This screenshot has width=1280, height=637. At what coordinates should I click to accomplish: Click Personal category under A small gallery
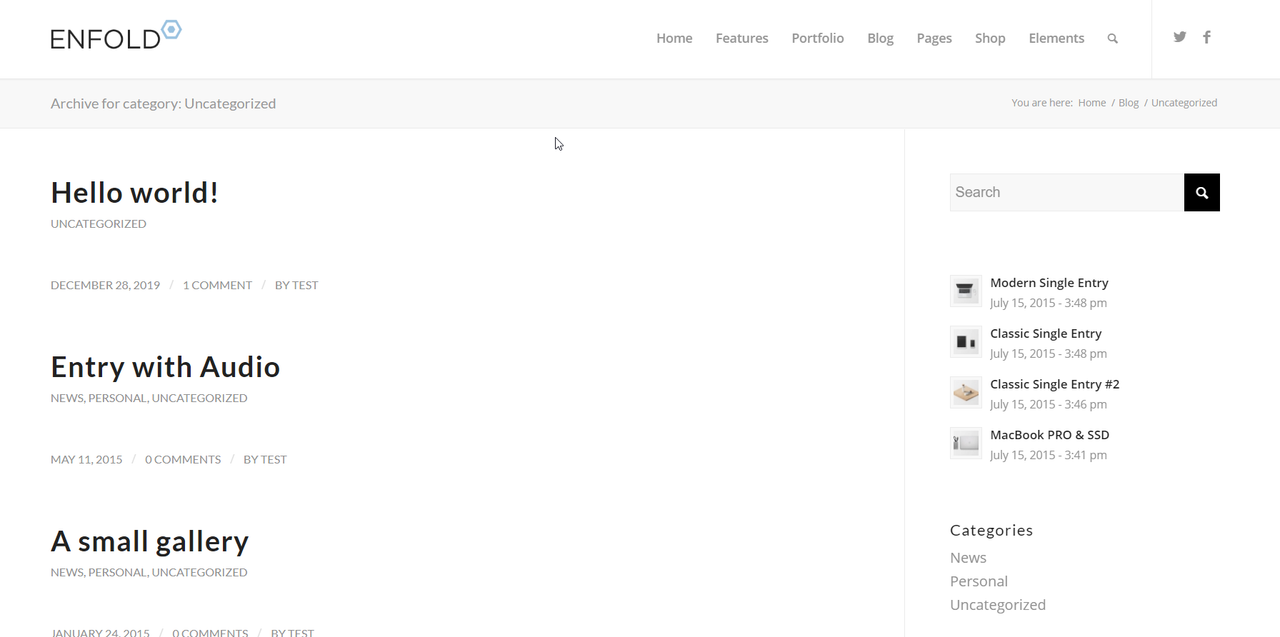[x=117, y=573]
